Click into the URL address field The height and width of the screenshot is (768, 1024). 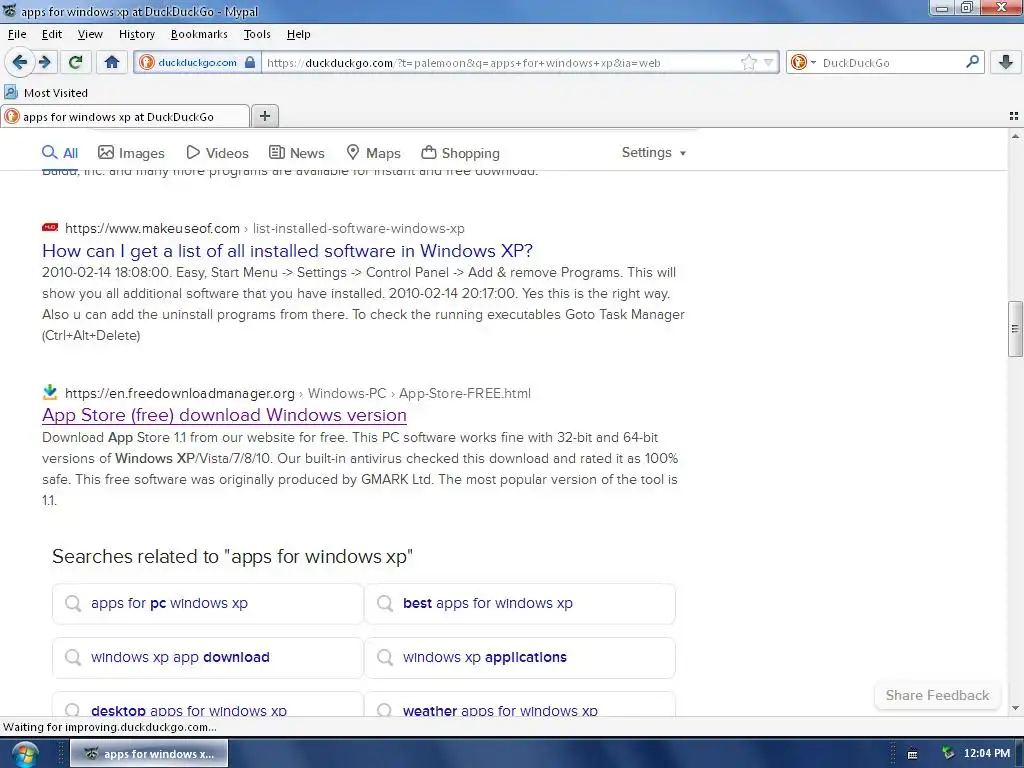[x=500, y=63]
